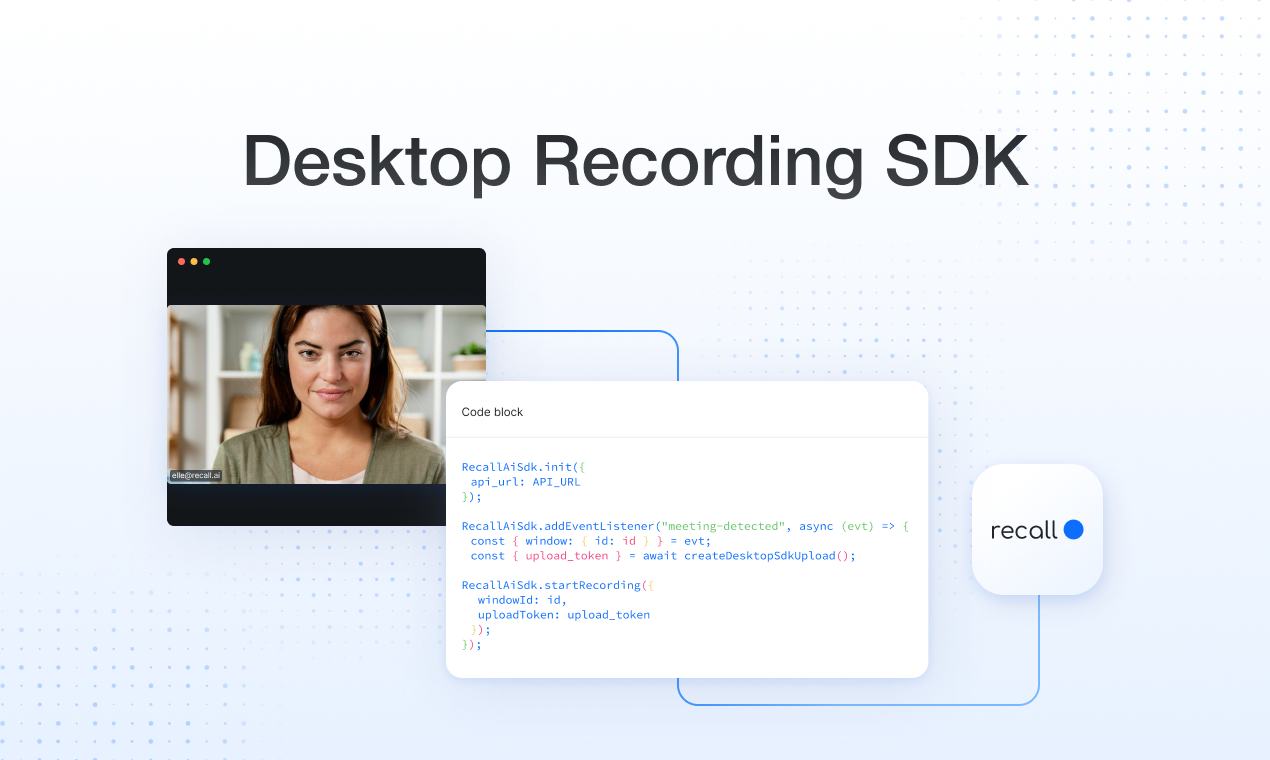Click the "api_url: API_URL" code line
Viewport: 1270px width, 760px height.
pos(525,482)
